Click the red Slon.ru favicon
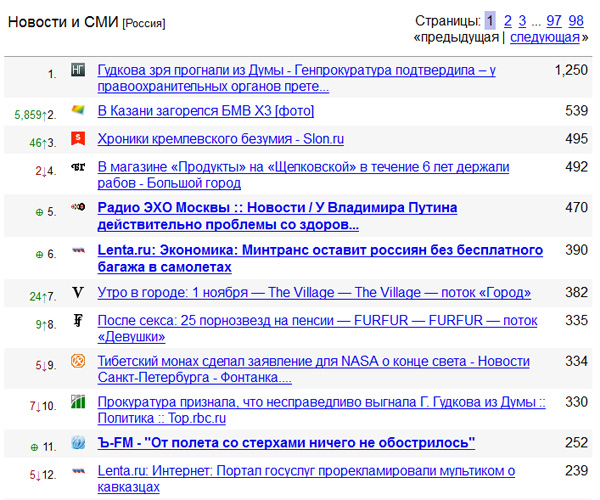 78,139
